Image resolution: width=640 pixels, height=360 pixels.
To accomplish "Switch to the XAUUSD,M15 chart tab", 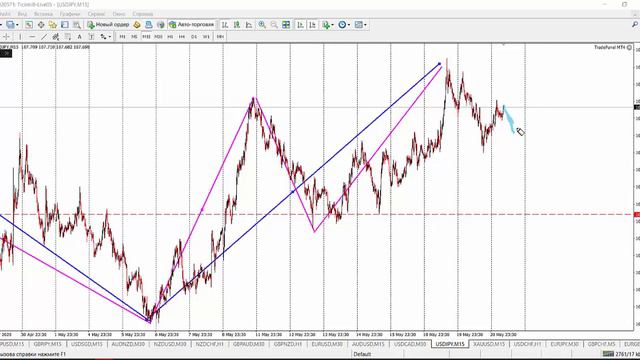I will point(489,344).
